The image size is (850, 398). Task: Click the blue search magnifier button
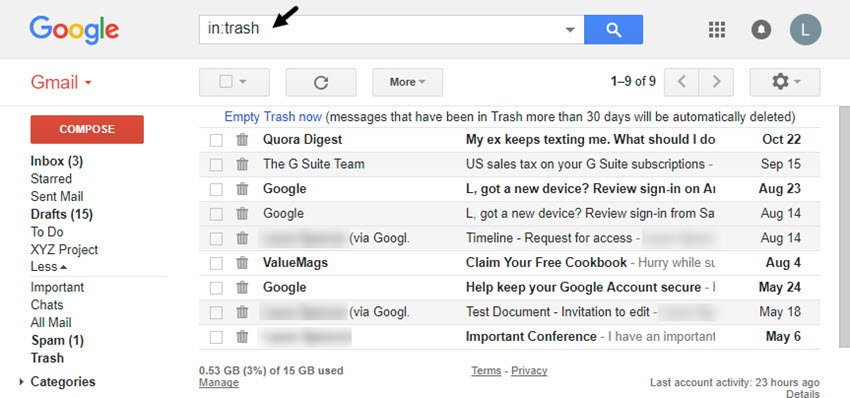point(613,29)
